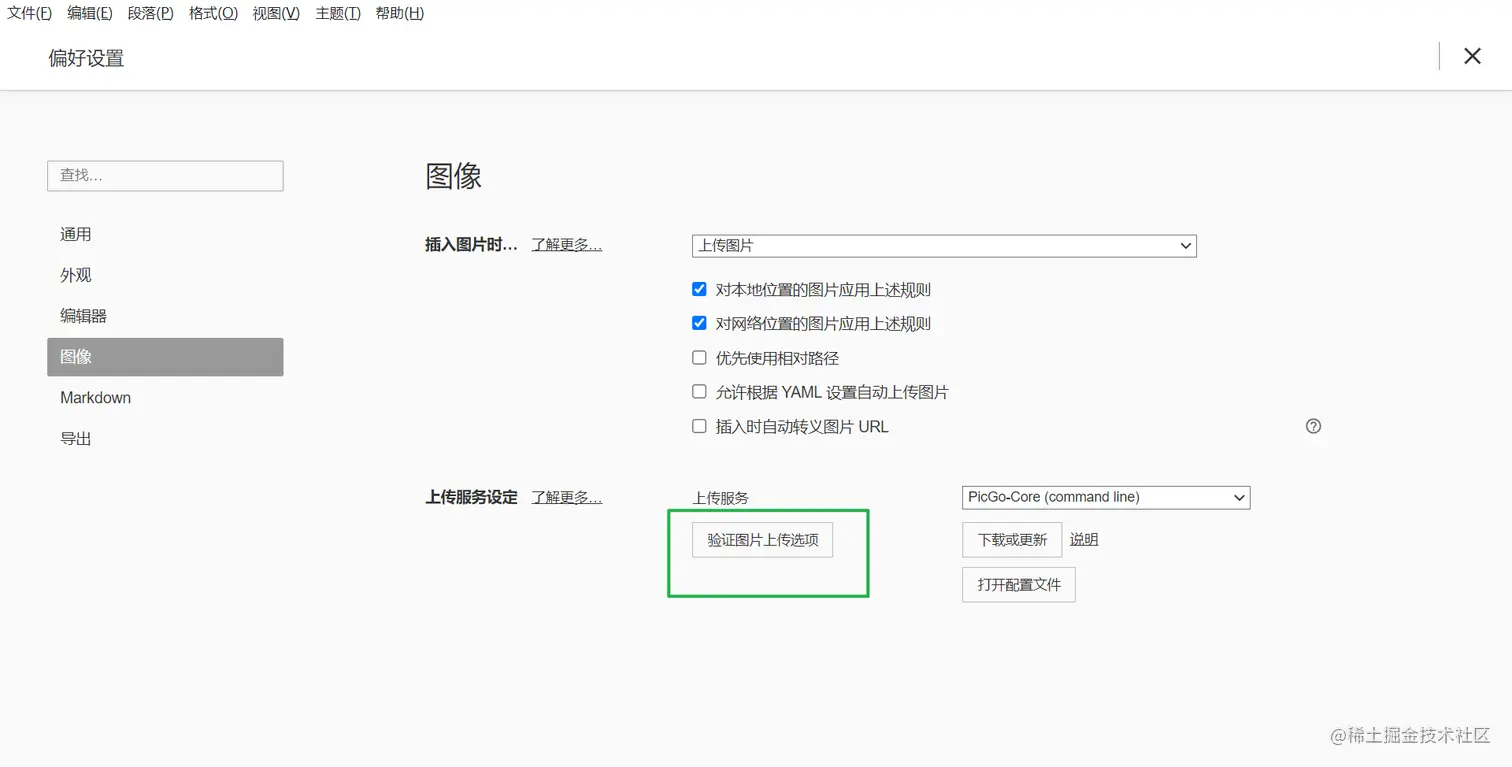This screenshot has width=1512, height=767.
Task: Click the 打开配置文件 button
Action: pos(1019,584)
